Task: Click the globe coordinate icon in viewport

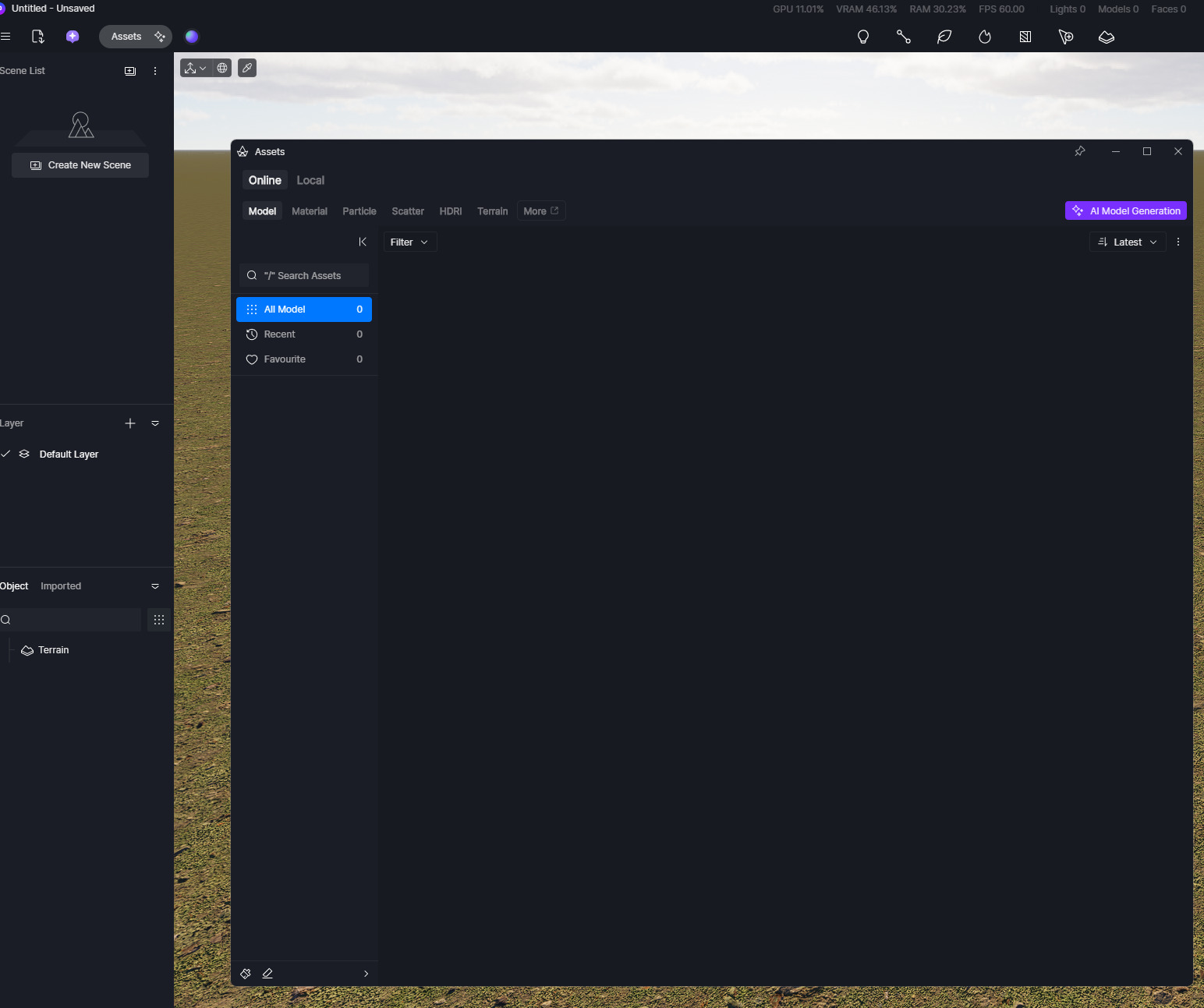Action: (222, 68)
